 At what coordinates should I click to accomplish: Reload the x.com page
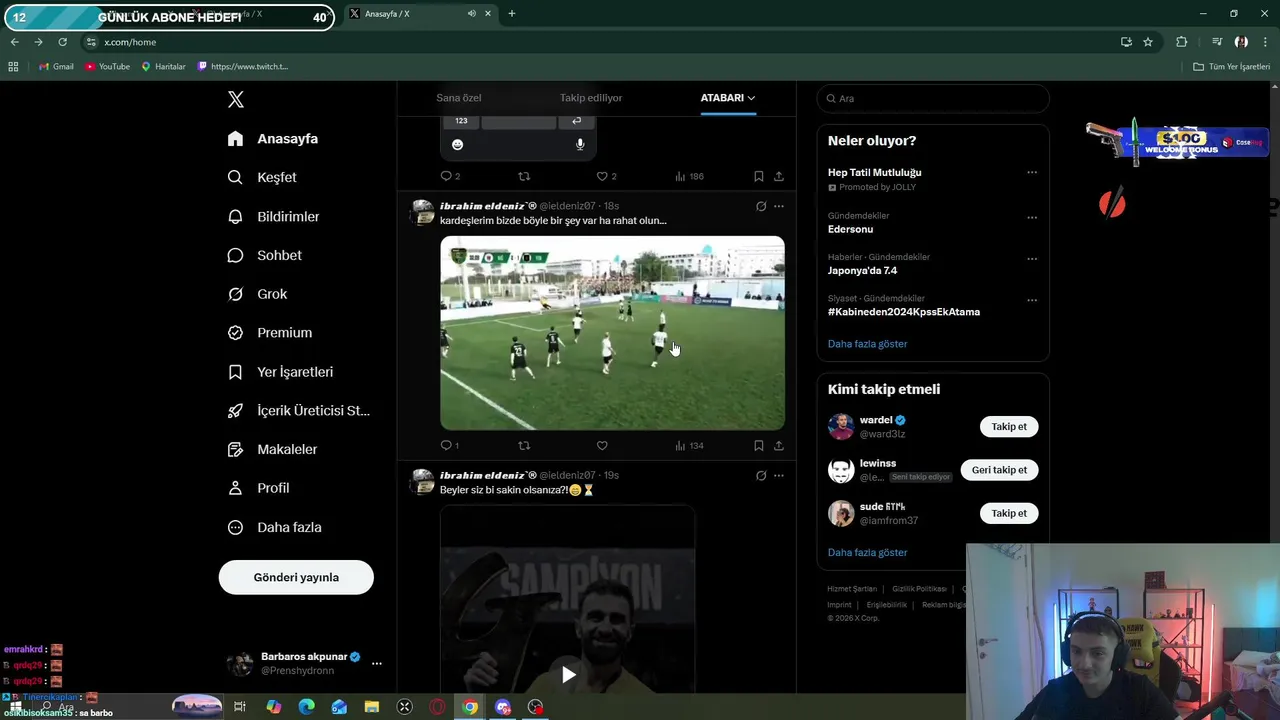click(x=62, y=42)
